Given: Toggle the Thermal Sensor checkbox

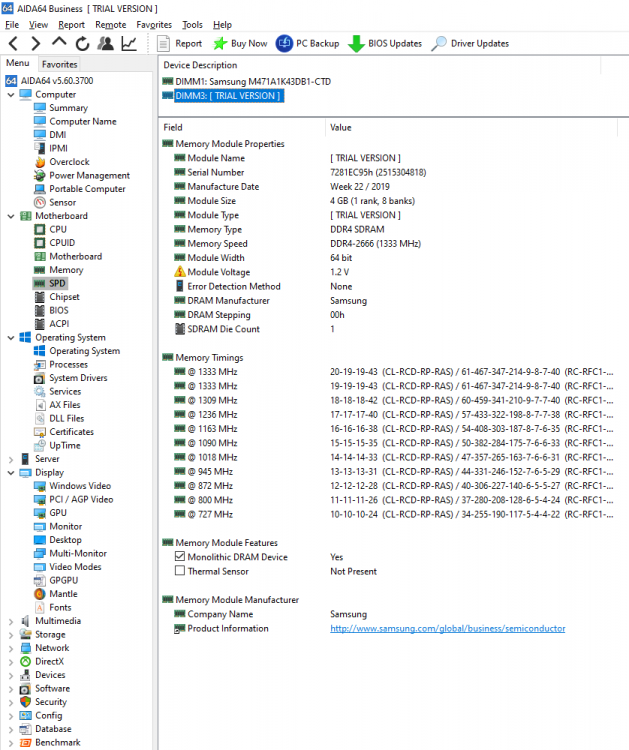Looking at the screenshot, I should tap(180, 571).
